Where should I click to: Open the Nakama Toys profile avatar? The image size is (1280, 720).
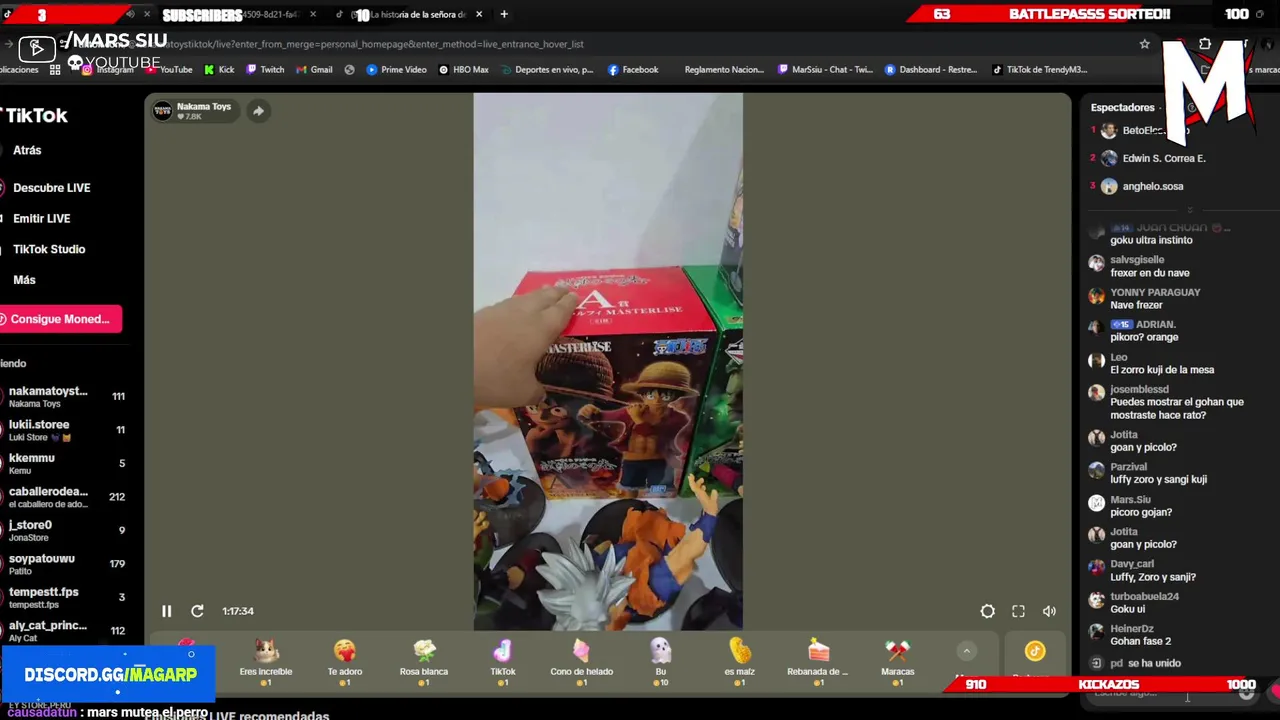[162, 111]
